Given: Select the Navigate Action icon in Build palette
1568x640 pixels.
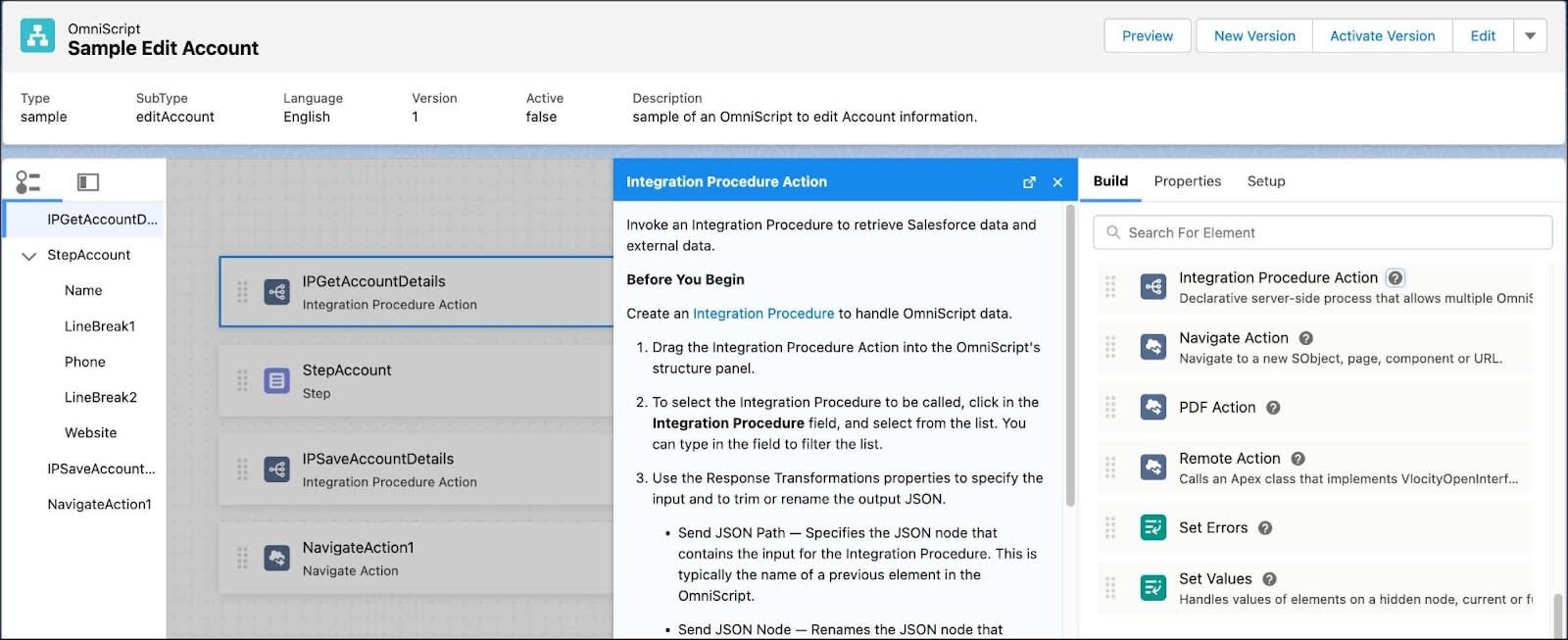Looking at the screenshot, I should (1151, 347).
